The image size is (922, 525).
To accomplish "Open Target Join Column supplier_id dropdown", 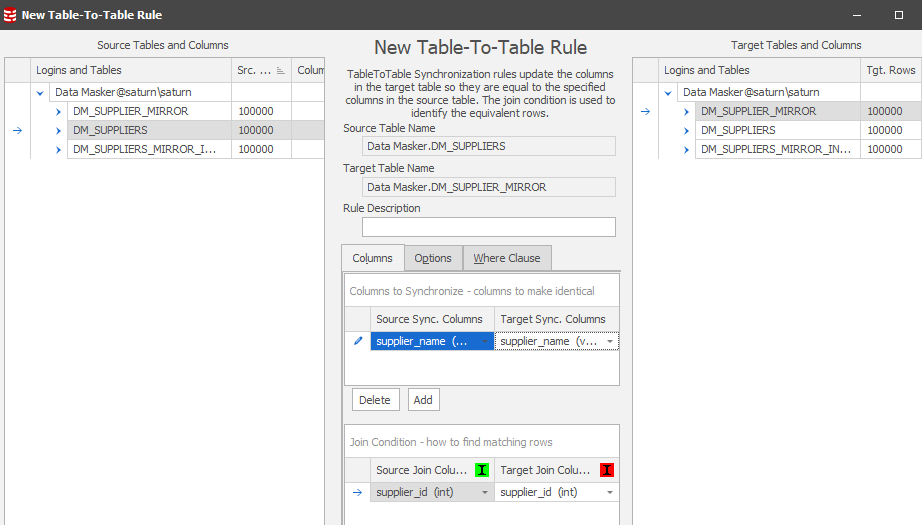I will click(x=609, y=493).
